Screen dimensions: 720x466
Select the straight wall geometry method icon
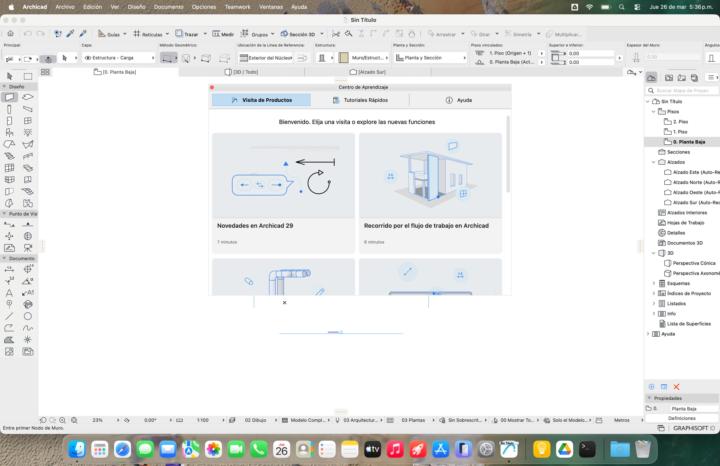169,58
